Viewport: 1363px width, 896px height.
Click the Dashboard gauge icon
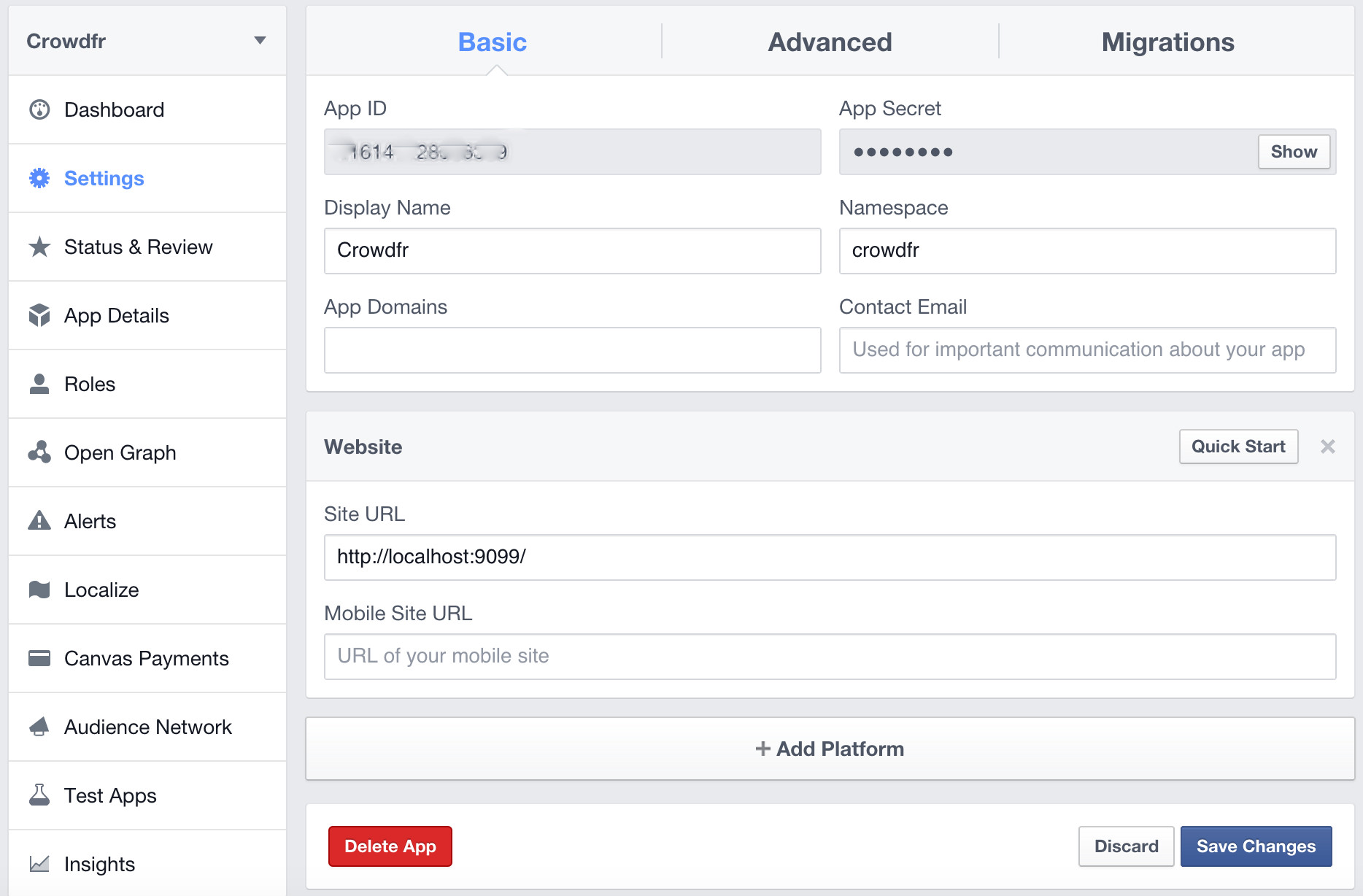[x=39, y=109]
